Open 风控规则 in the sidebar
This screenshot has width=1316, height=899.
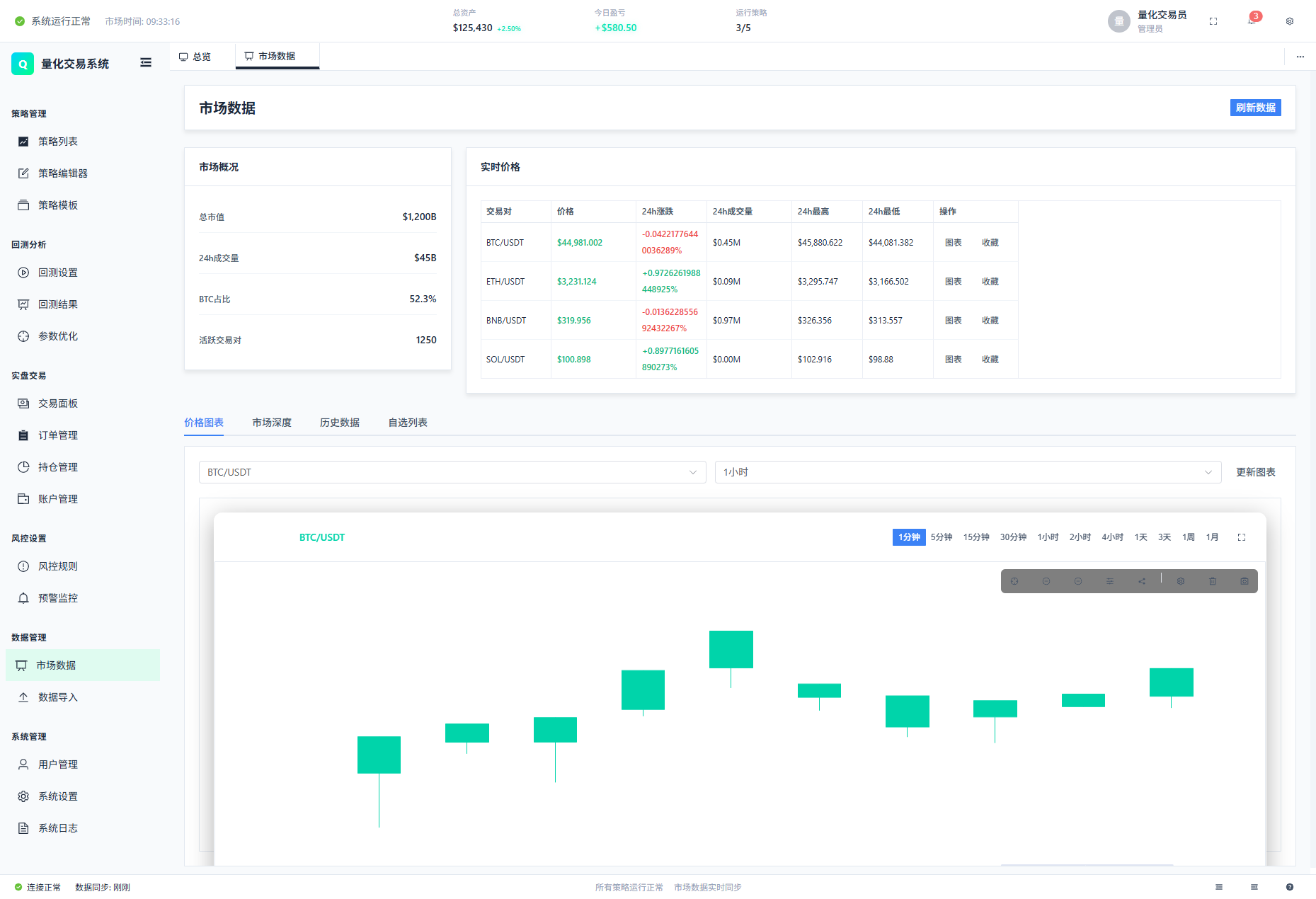click(83, 566)
